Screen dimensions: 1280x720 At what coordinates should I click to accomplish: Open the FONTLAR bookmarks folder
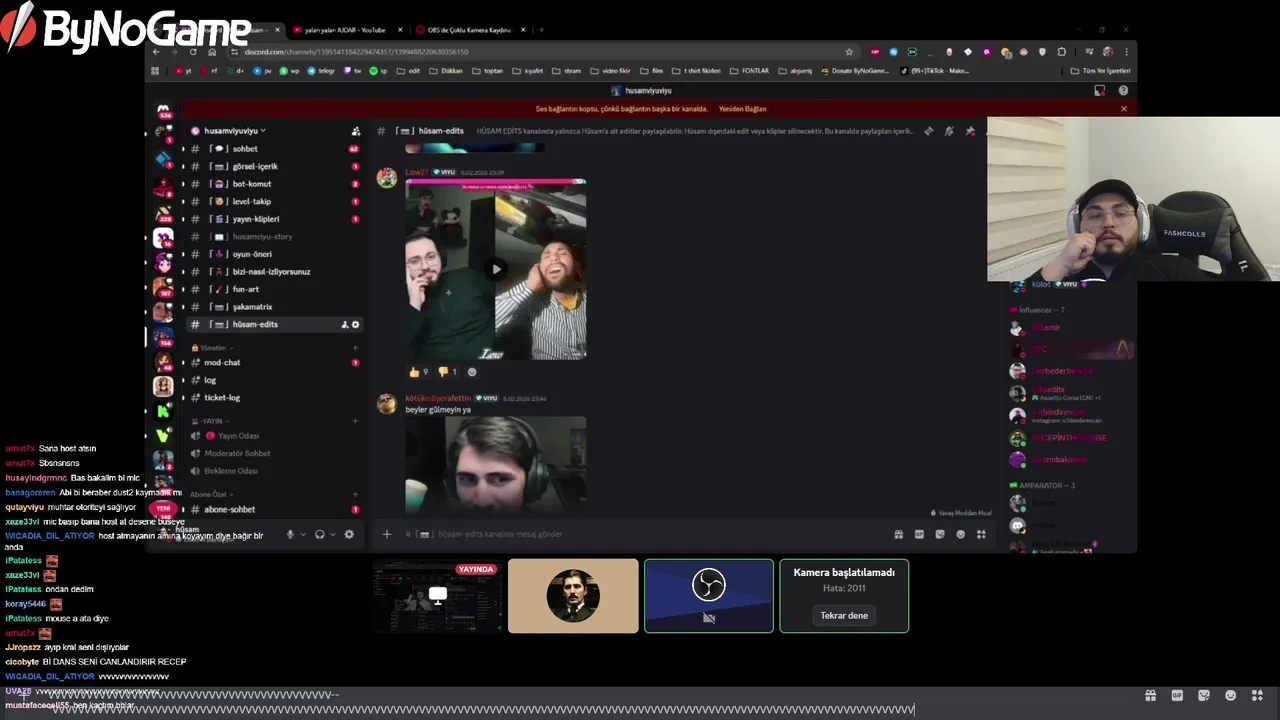749,71
